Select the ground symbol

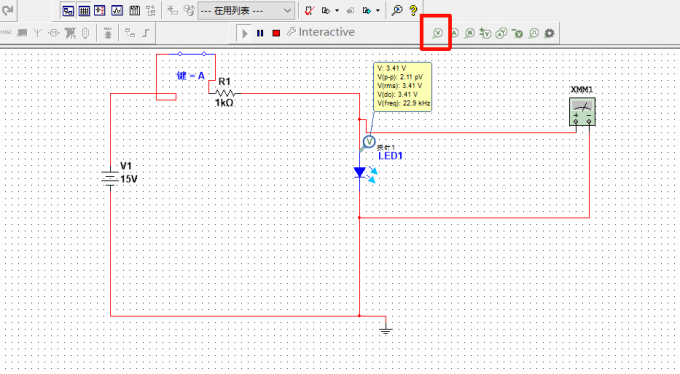coord(386,330)
